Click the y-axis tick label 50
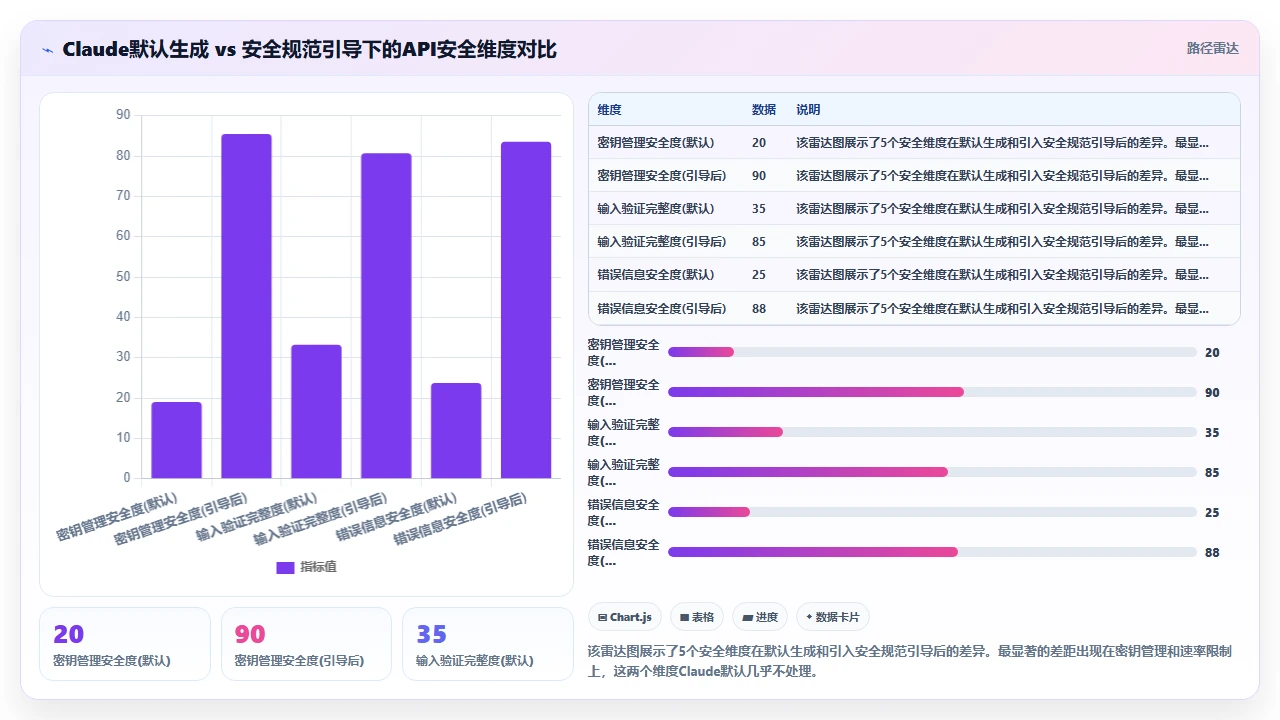The width and height of the screenshot is (1280, 720). (123, 276)
